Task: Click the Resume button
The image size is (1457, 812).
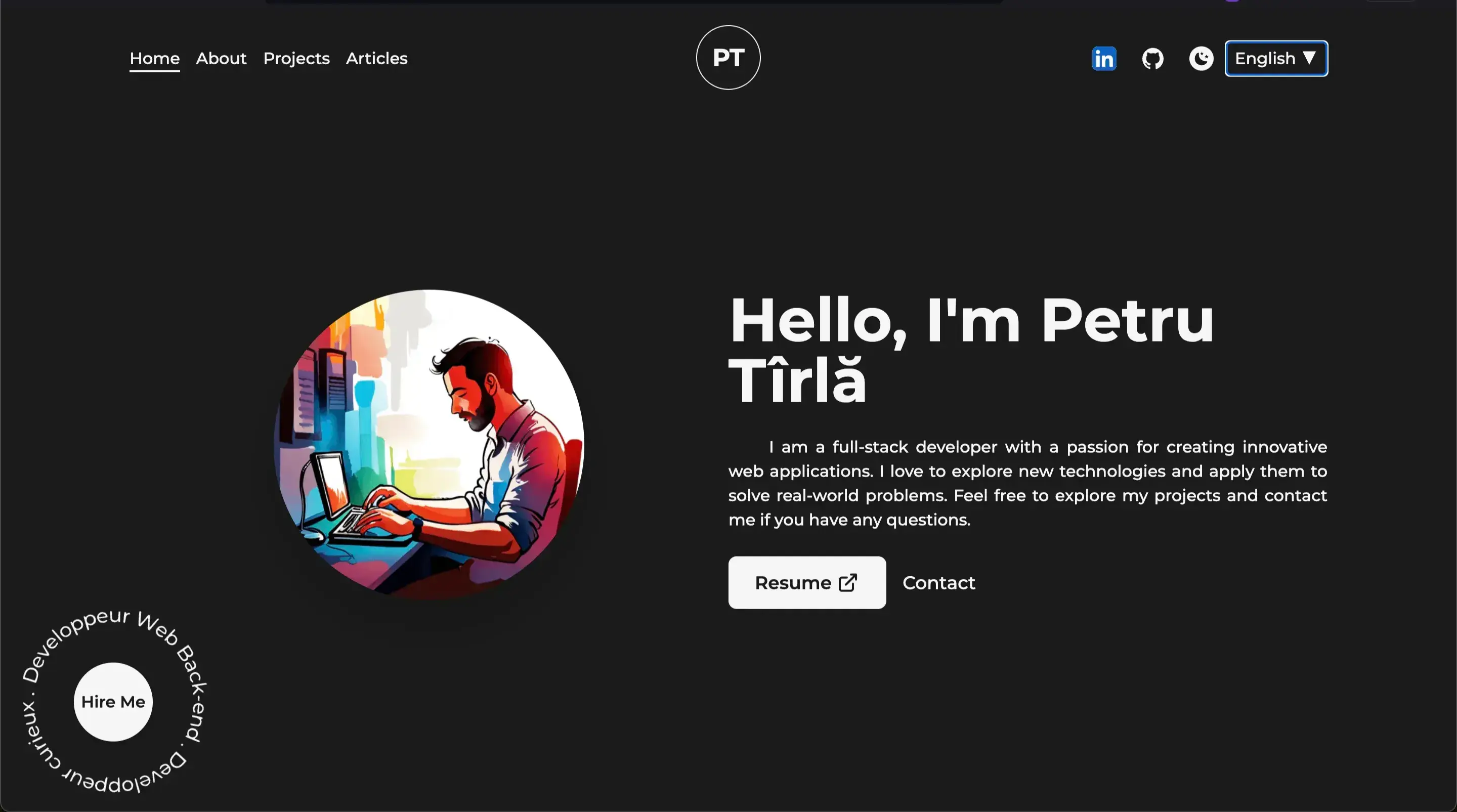Action: point(807,582)
